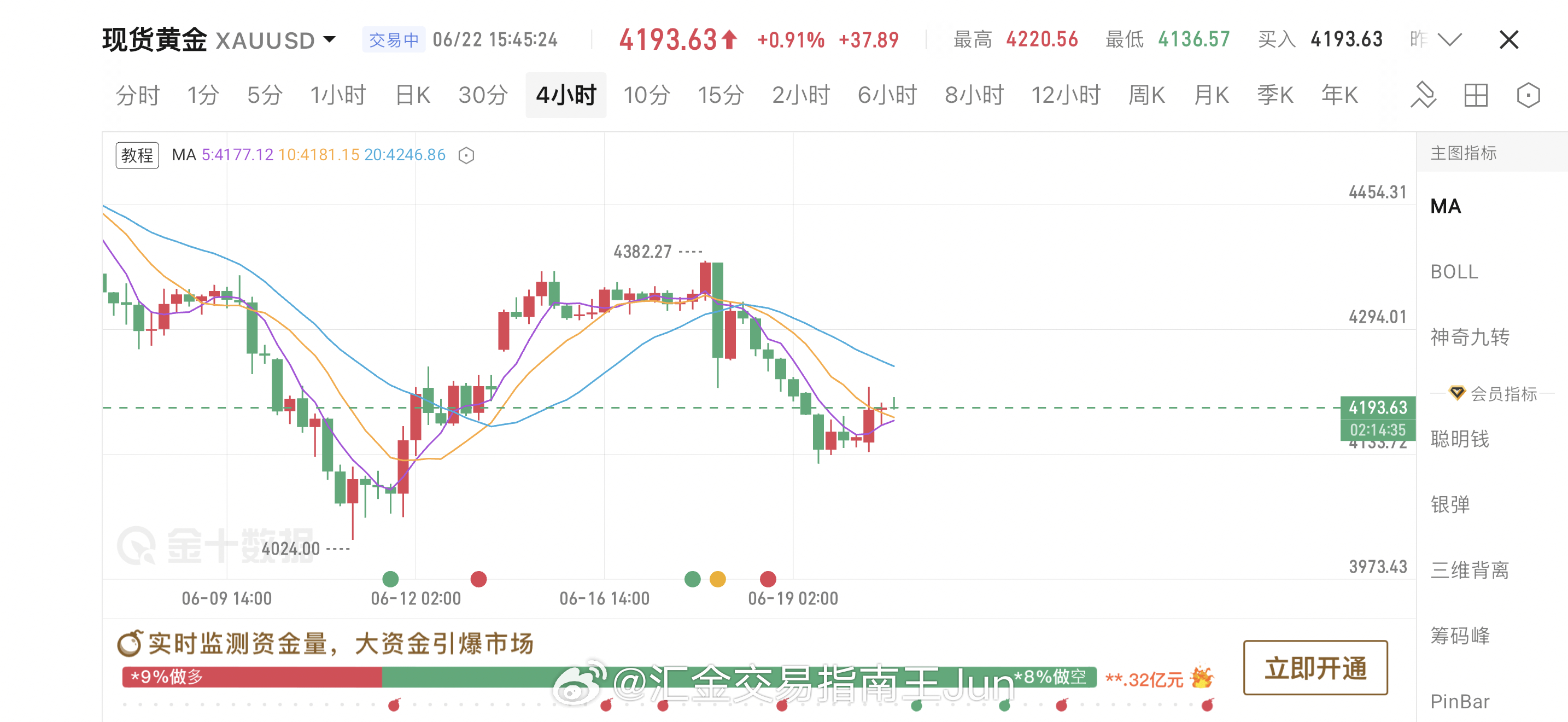Switch to 日K timeframe
Viewport: 1568px width, 722px height.
pos(413,95)
